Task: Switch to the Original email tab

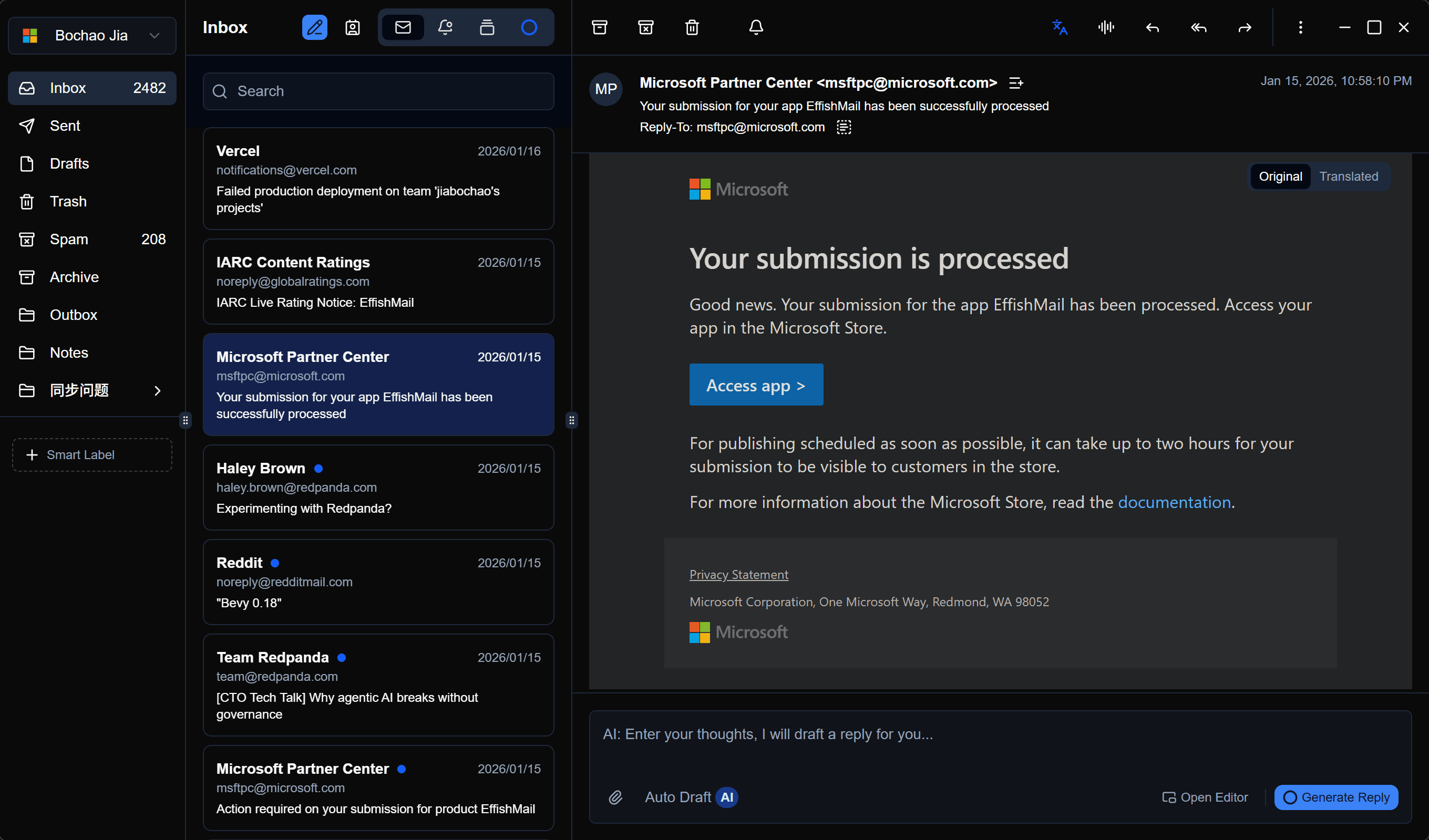Action: (1280, 177)
